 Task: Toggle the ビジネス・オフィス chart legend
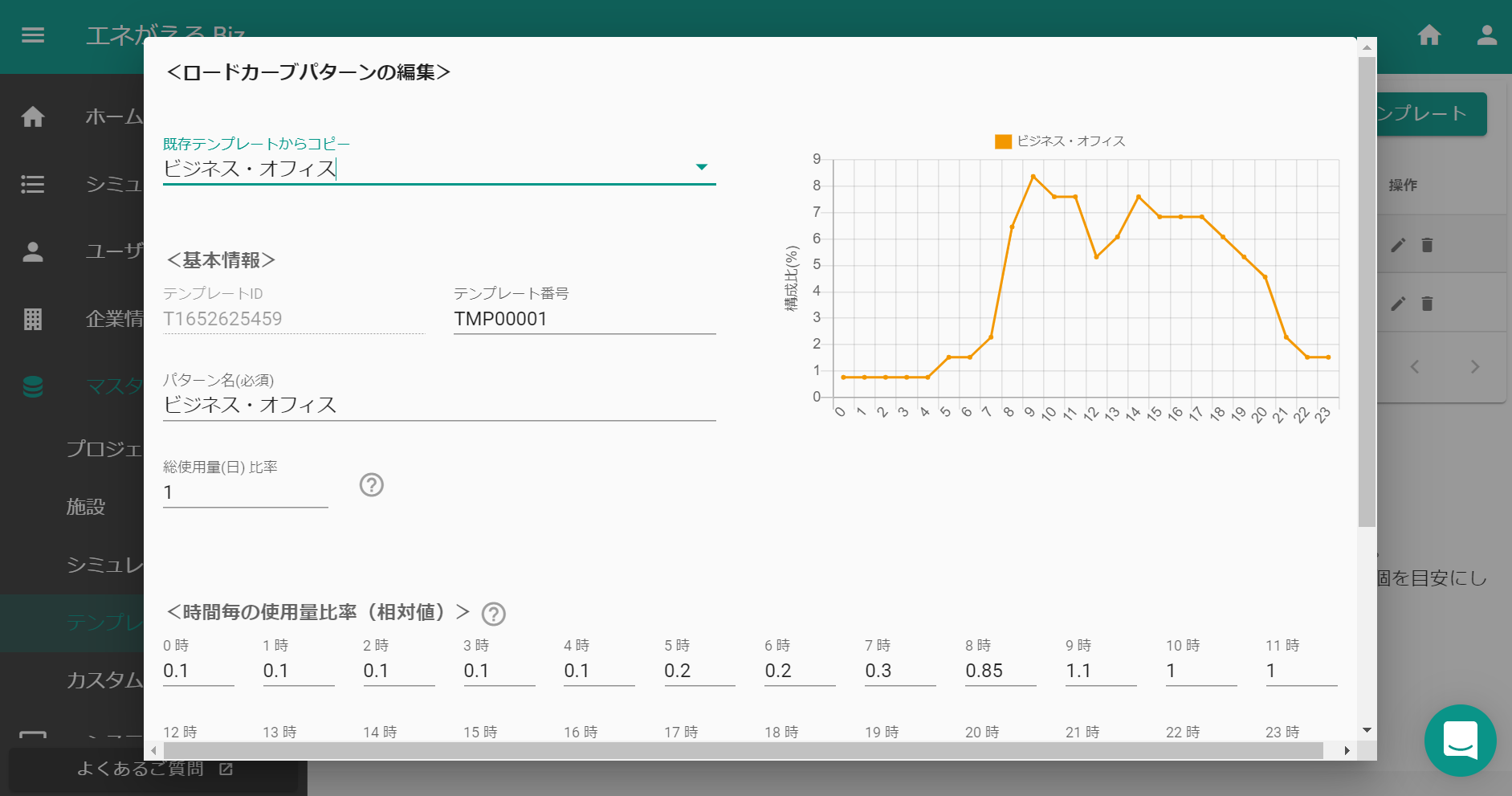(1059, 141)
